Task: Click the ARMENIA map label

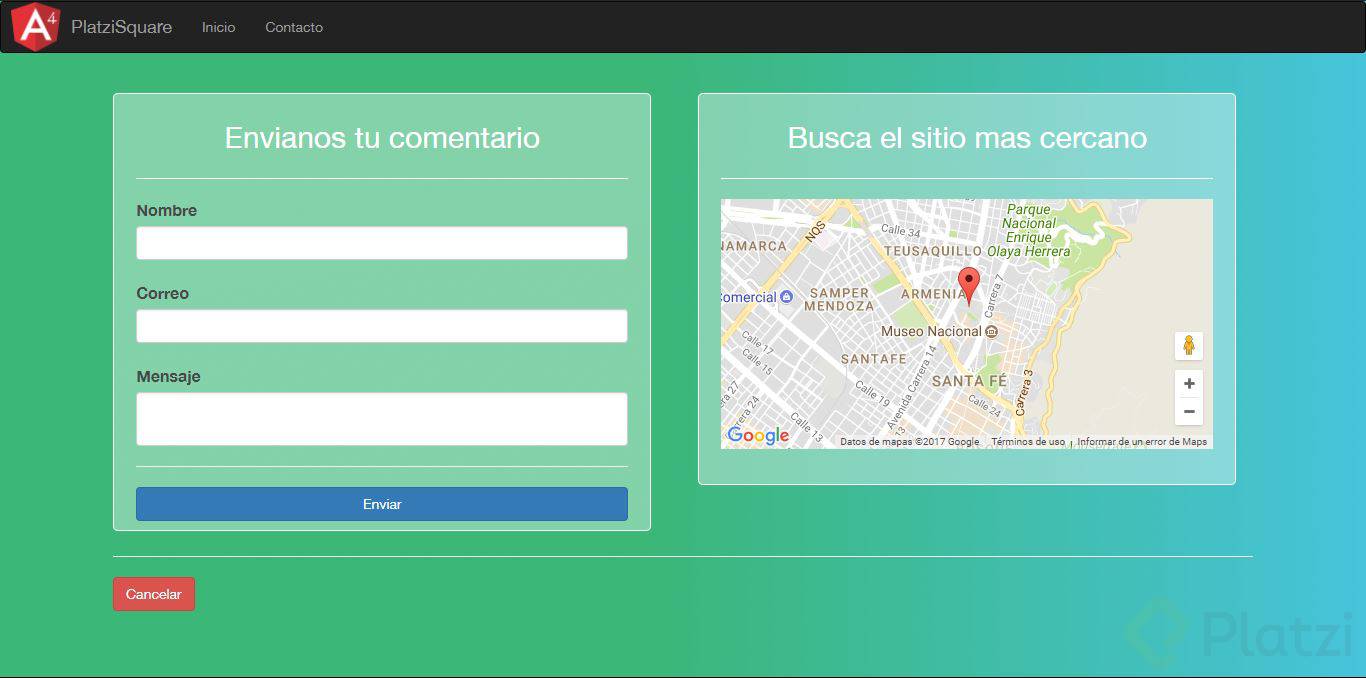Action: 933,294
